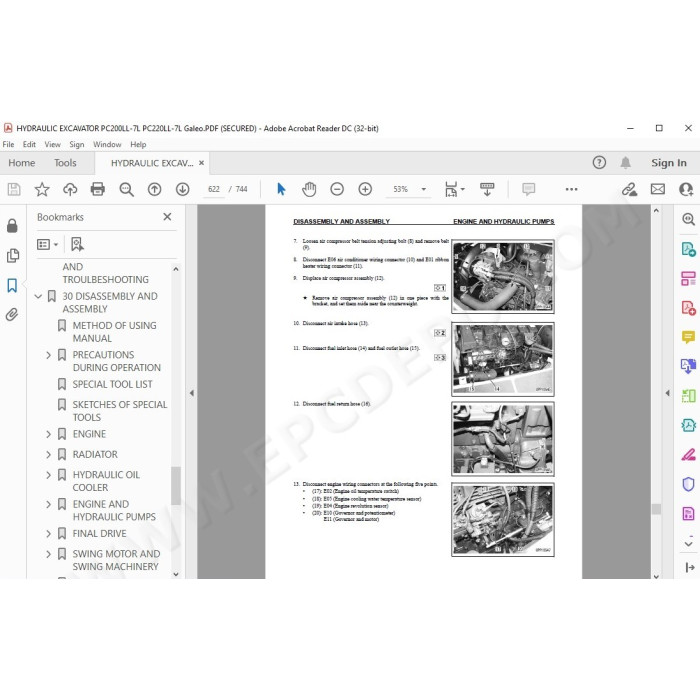The image size is (700, 700).
Task: Open the search tool in right pane
Action: [688, 219]
